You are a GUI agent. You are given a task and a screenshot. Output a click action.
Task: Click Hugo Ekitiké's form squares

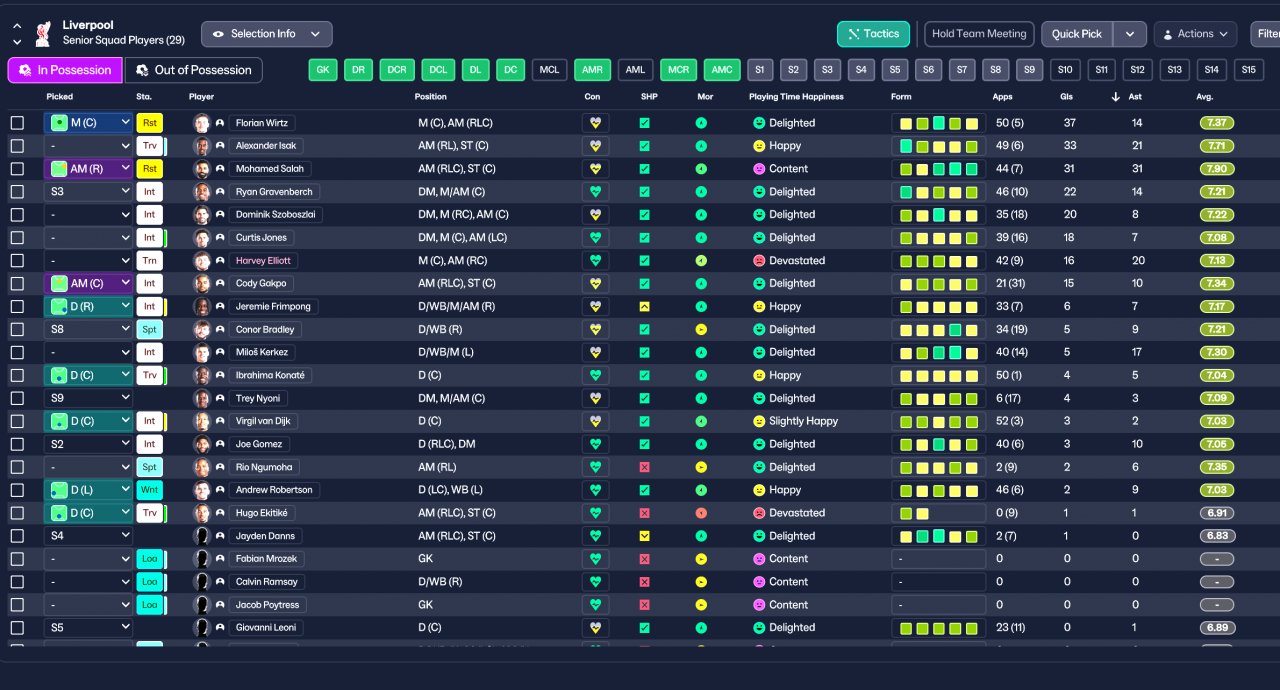[939, 513]
